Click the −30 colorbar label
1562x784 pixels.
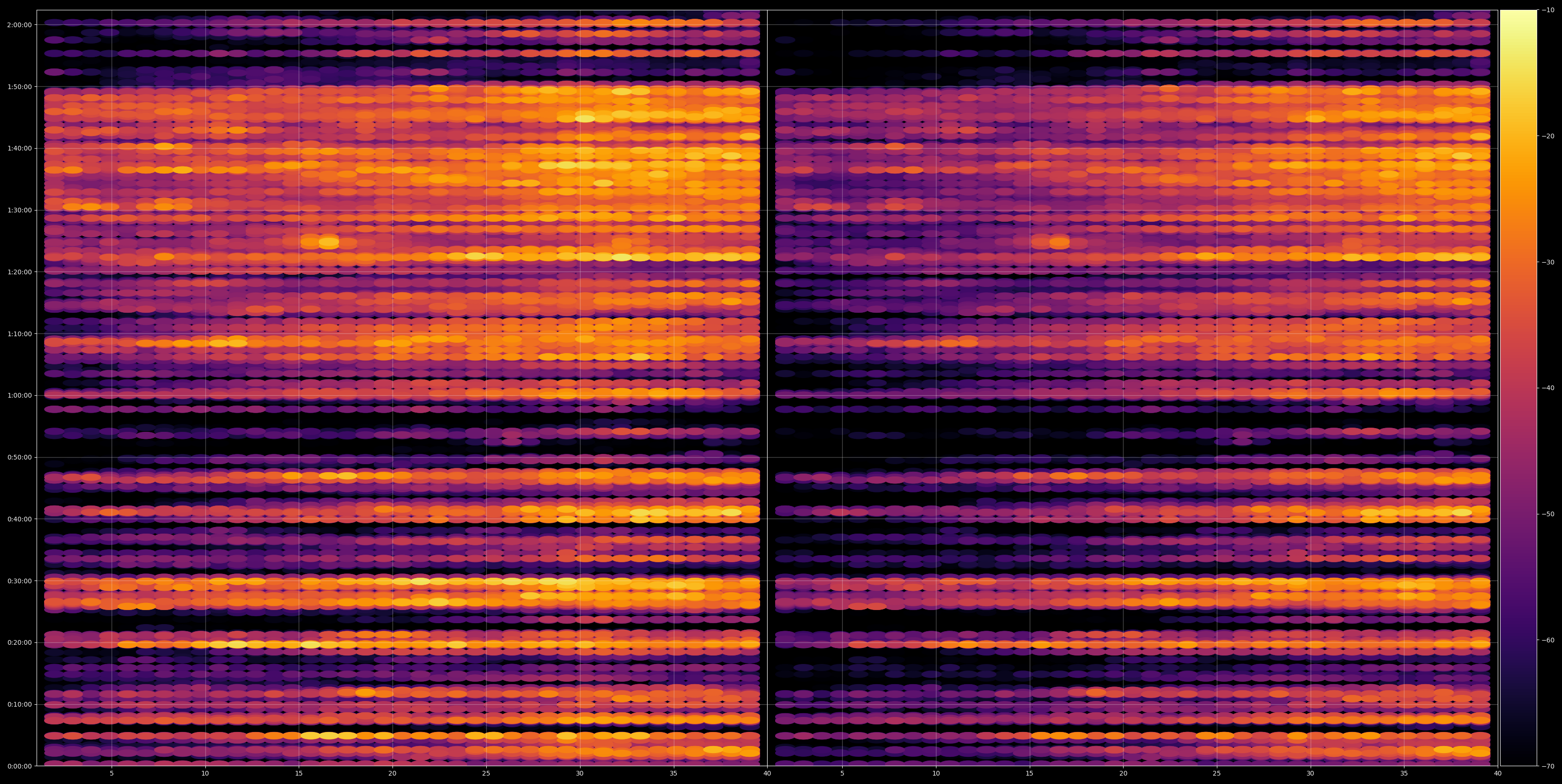pos(1548,263)
